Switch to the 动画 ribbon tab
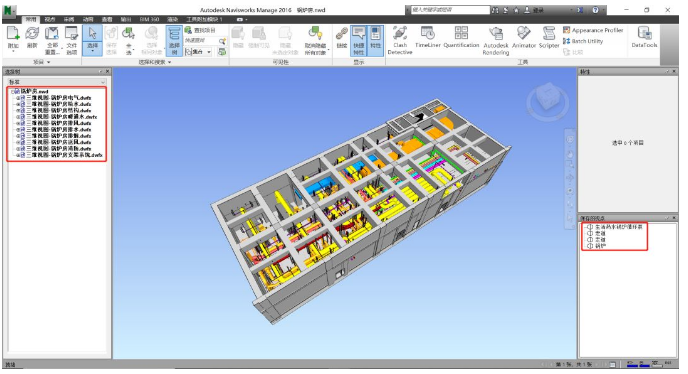This screenshot has width=688, height=374. [x=88, y=19]
